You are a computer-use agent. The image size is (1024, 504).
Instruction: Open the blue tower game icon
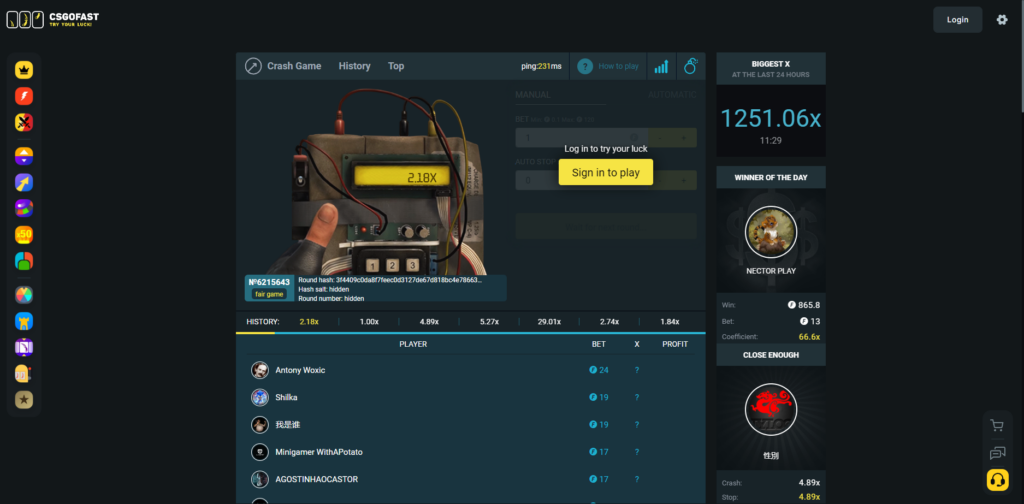24,321
